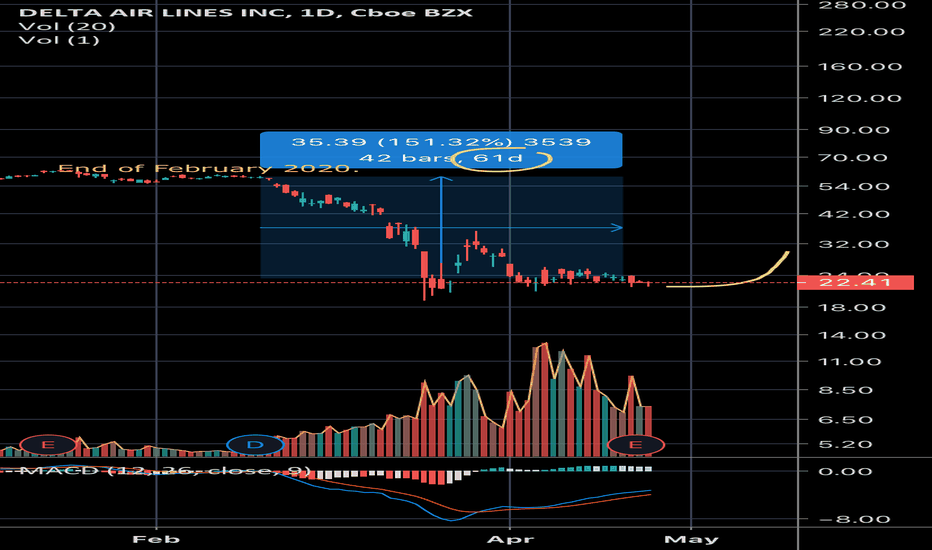Screen dimensions: 932x550
Task: Click the left red E earnings marker
Action: 48,444
